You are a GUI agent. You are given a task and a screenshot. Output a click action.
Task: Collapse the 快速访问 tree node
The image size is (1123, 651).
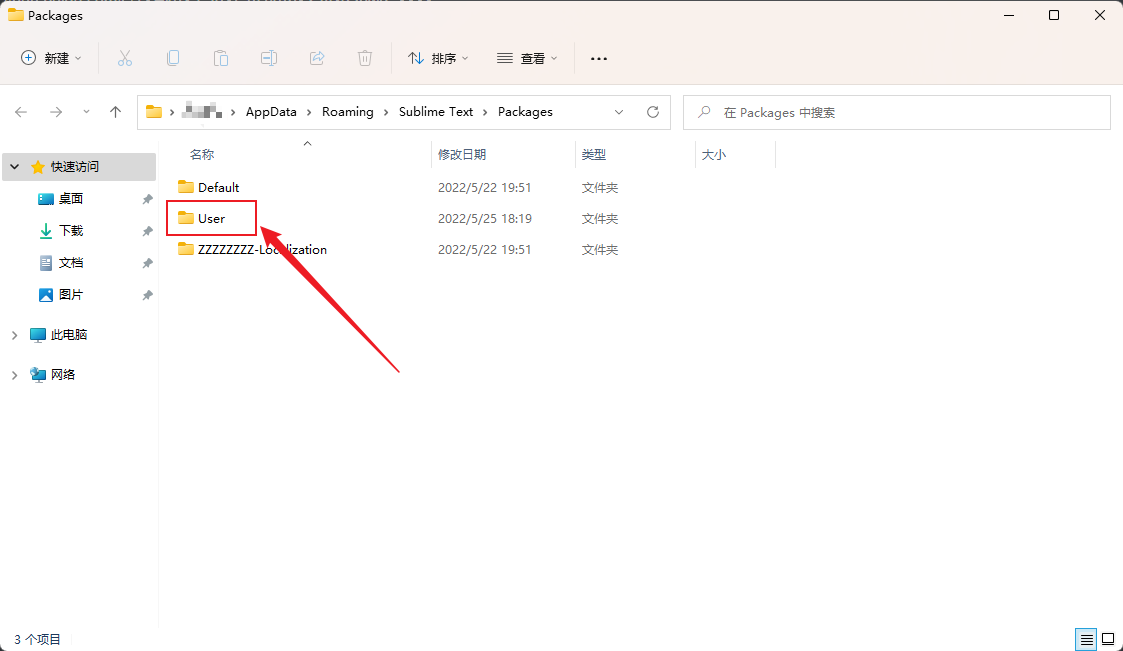tap(14, 167)
